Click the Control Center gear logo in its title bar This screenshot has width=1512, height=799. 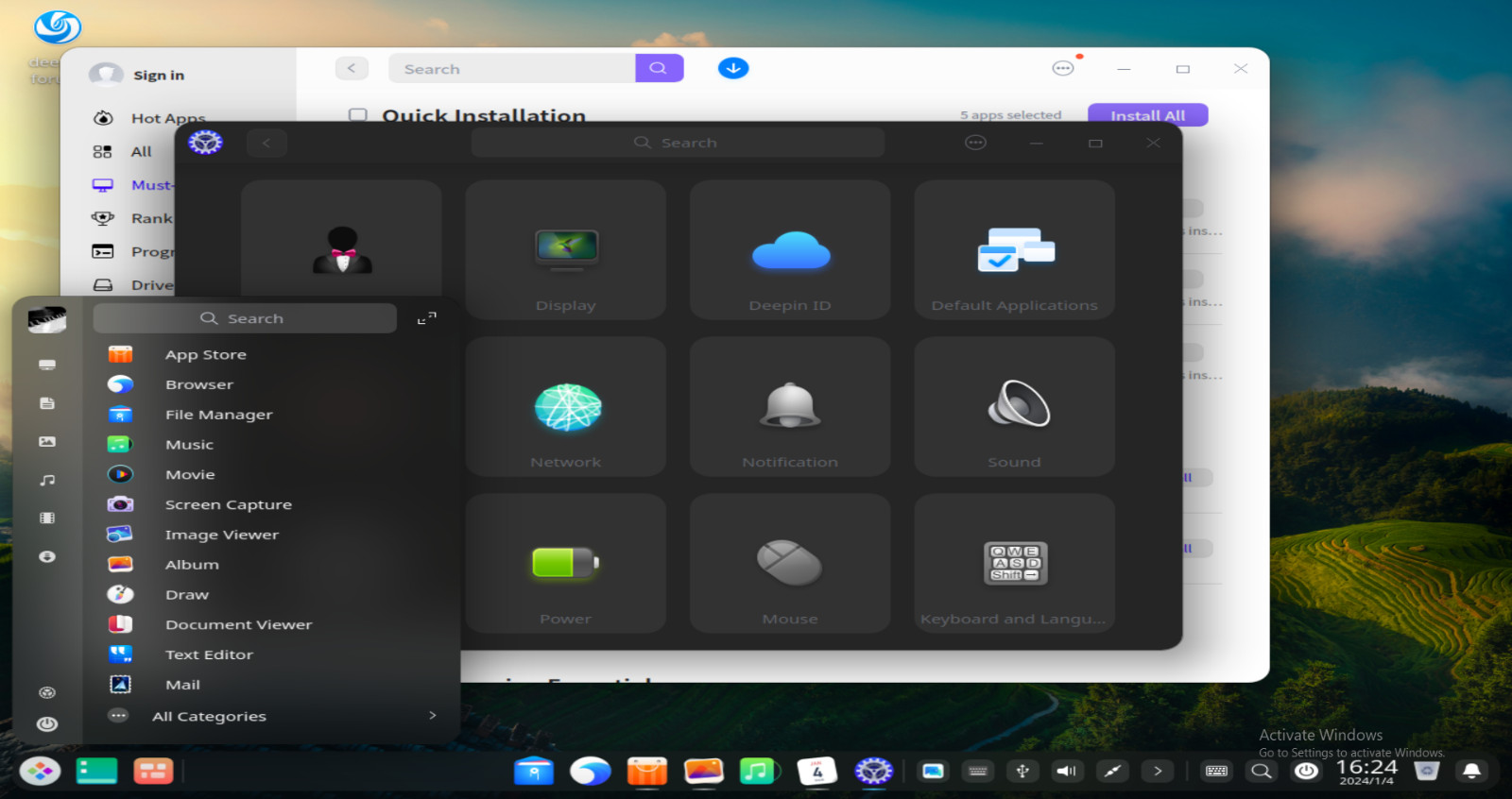205,143
